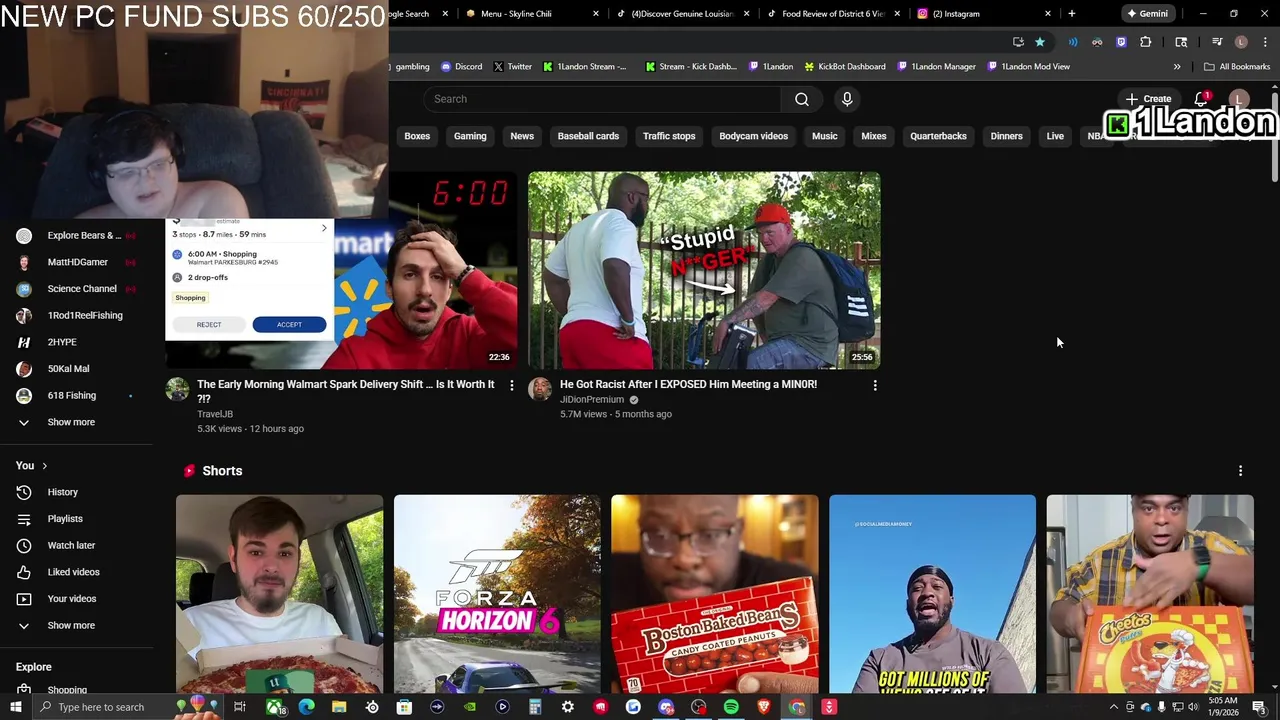
Task: Open the Twitter bookmark
Action: click(x=512, y=67)
